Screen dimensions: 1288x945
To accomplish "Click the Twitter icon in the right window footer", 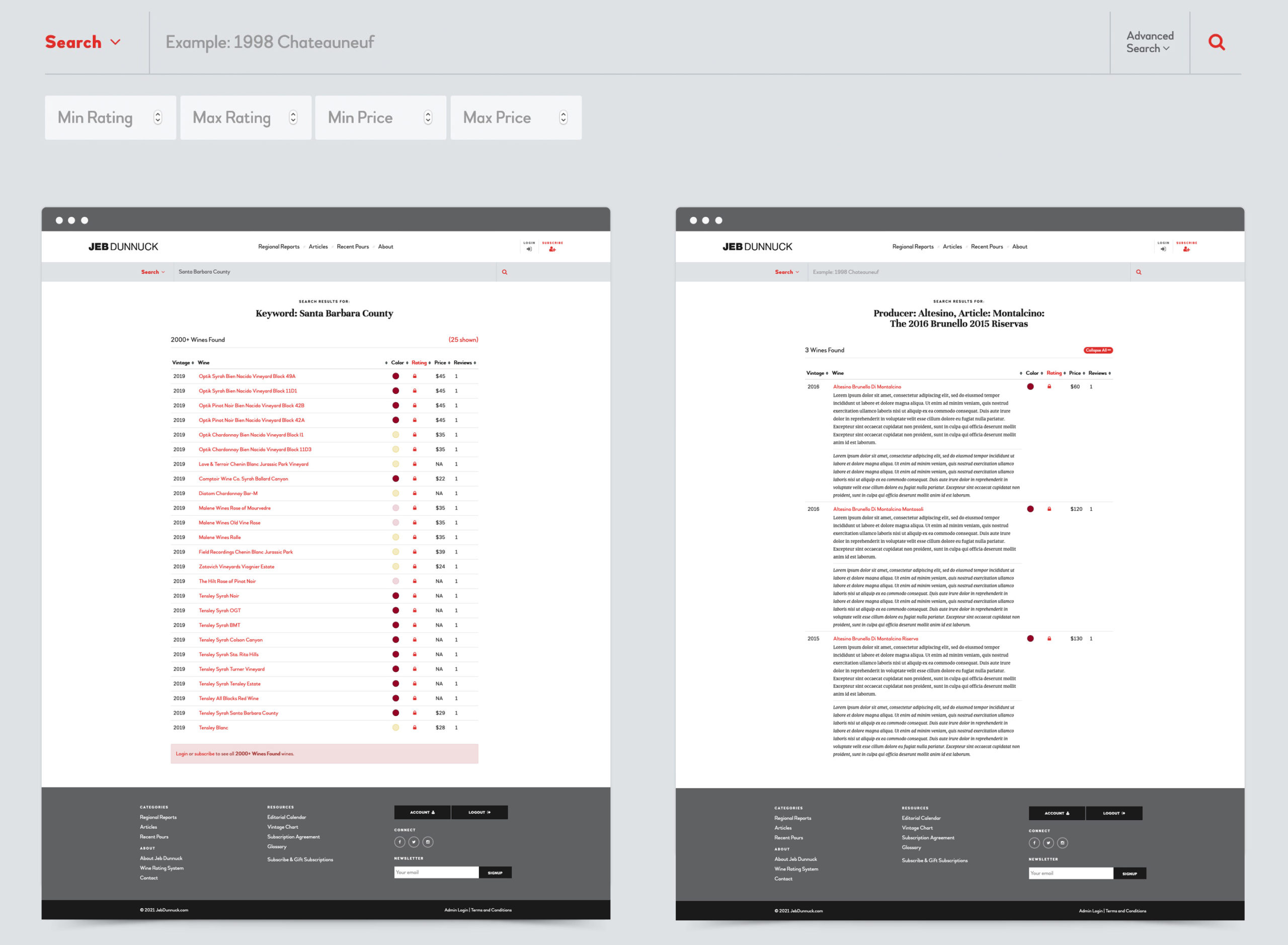I will 1049,843.
